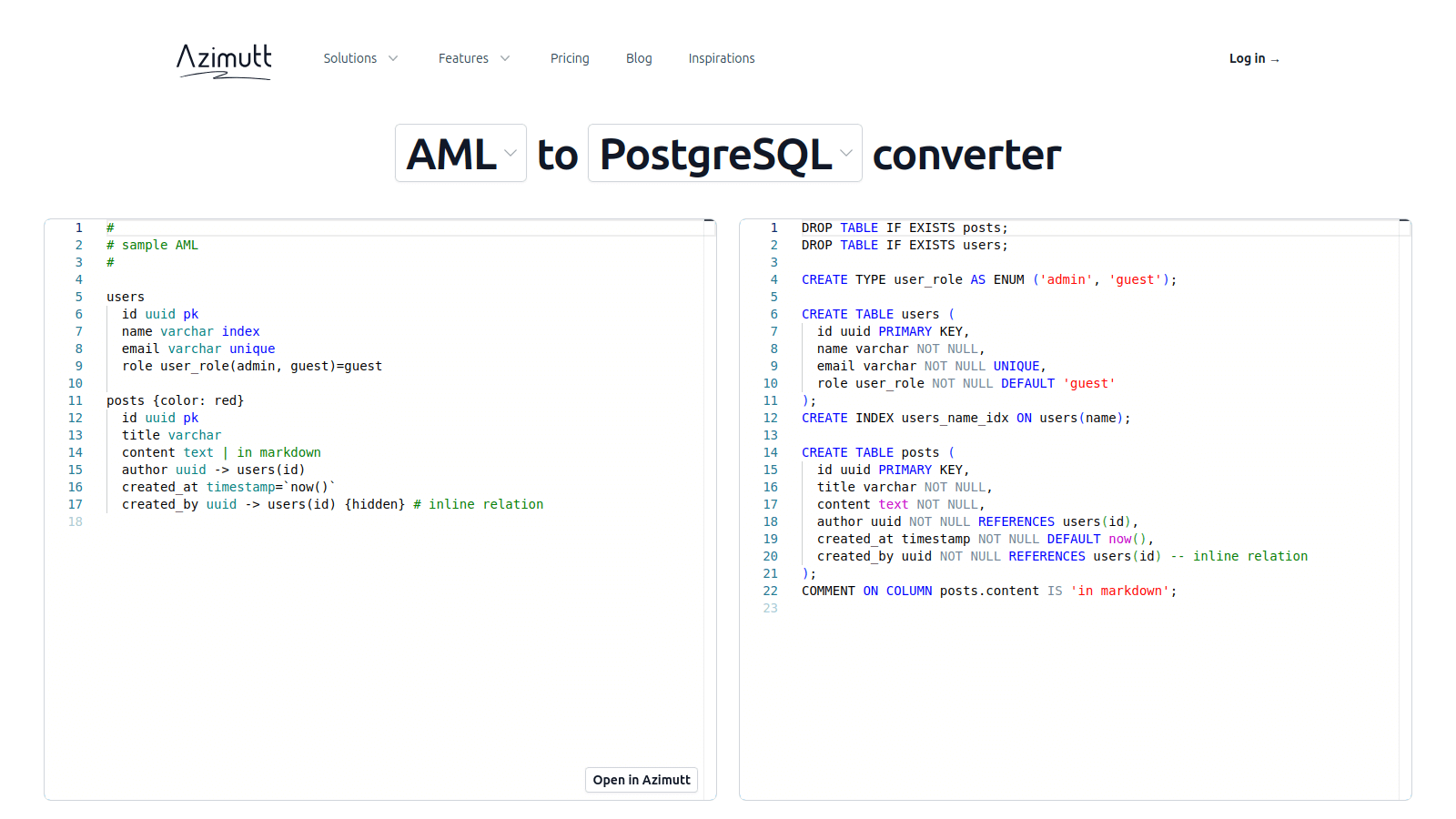
Task: Click the Azimutt logo
Action: tap(224, 61)
